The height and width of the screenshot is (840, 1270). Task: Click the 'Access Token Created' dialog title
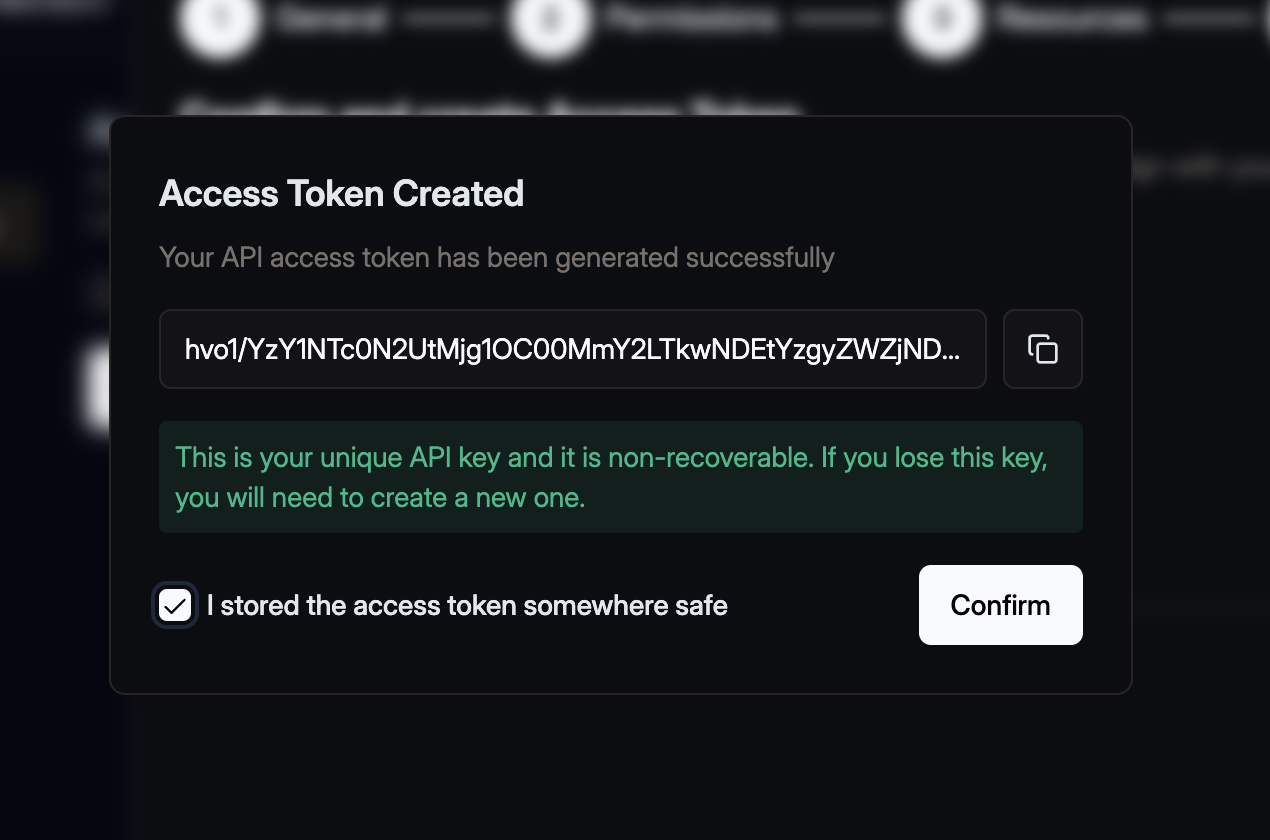[341, 193]
